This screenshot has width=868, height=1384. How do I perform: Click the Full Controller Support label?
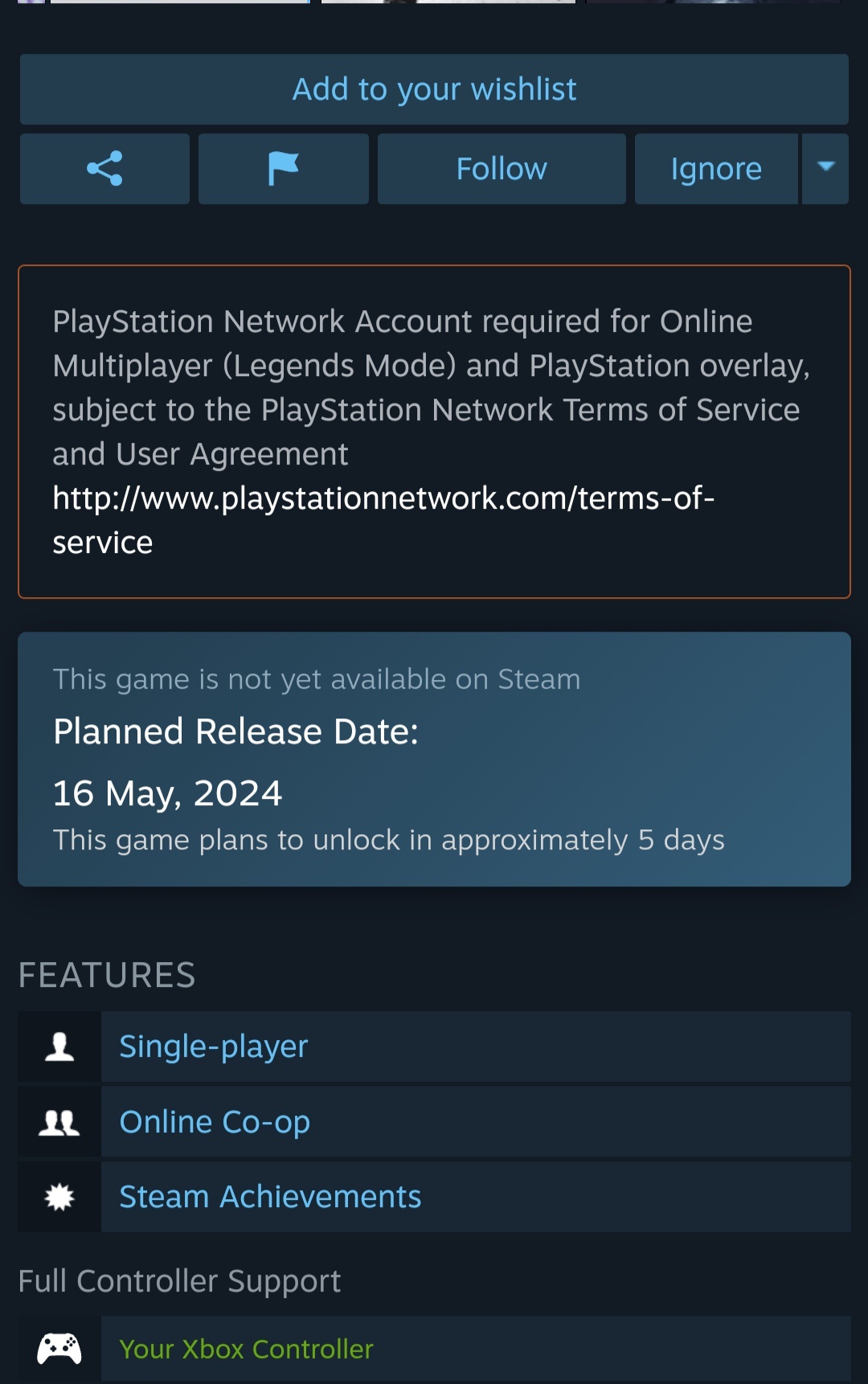[179, 1281]
